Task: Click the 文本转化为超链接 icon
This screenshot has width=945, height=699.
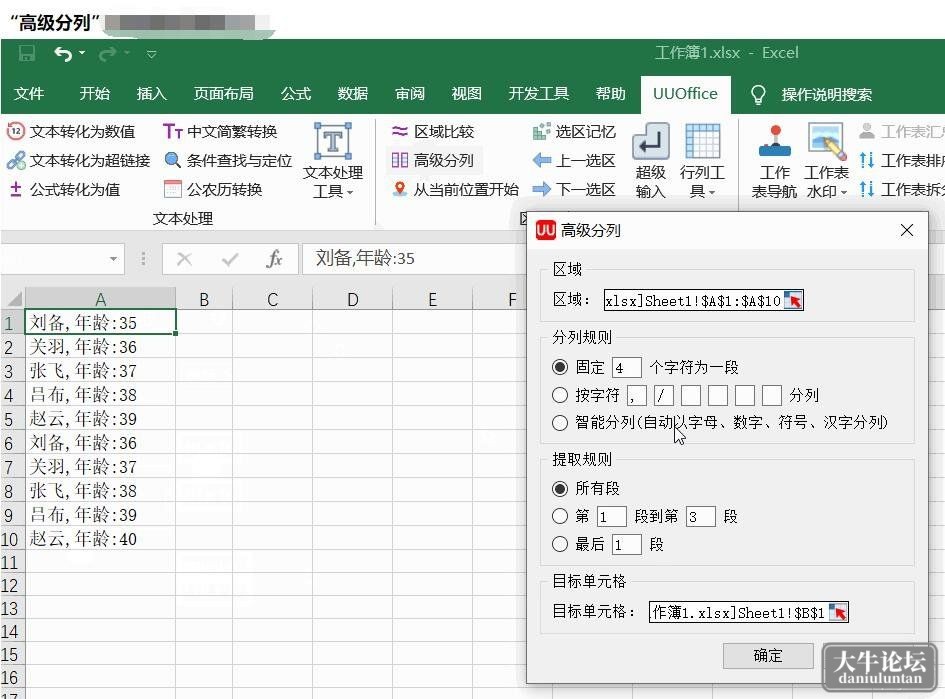Action: [16, 160]
